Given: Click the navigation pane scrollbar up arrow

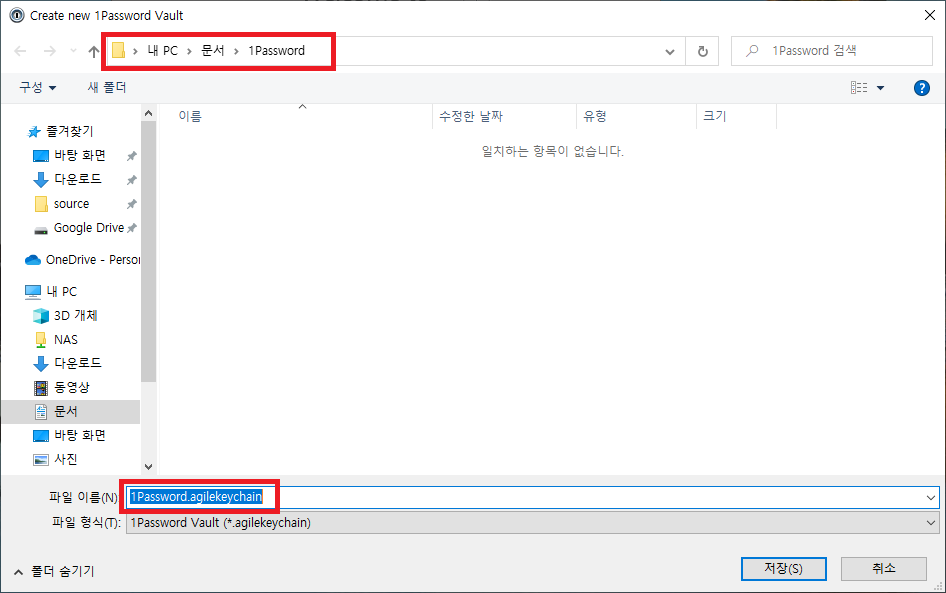Looking at the screenshot, I should pyautogui.click(x=148, y=113).
